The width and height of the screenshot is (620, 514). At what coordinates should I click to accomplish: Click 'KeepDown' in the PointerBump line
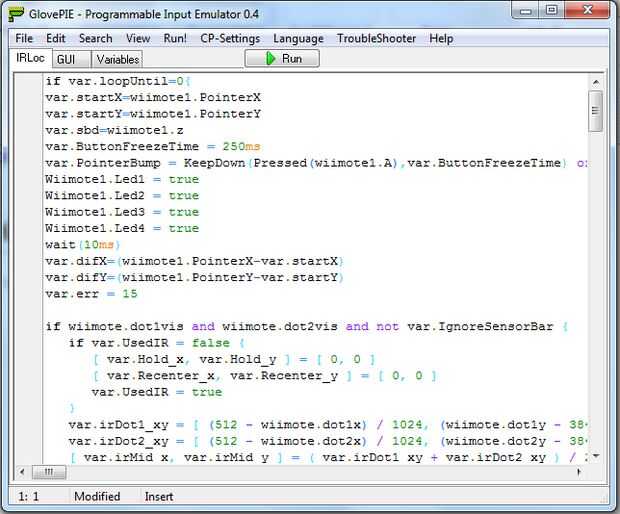(214, 163)
